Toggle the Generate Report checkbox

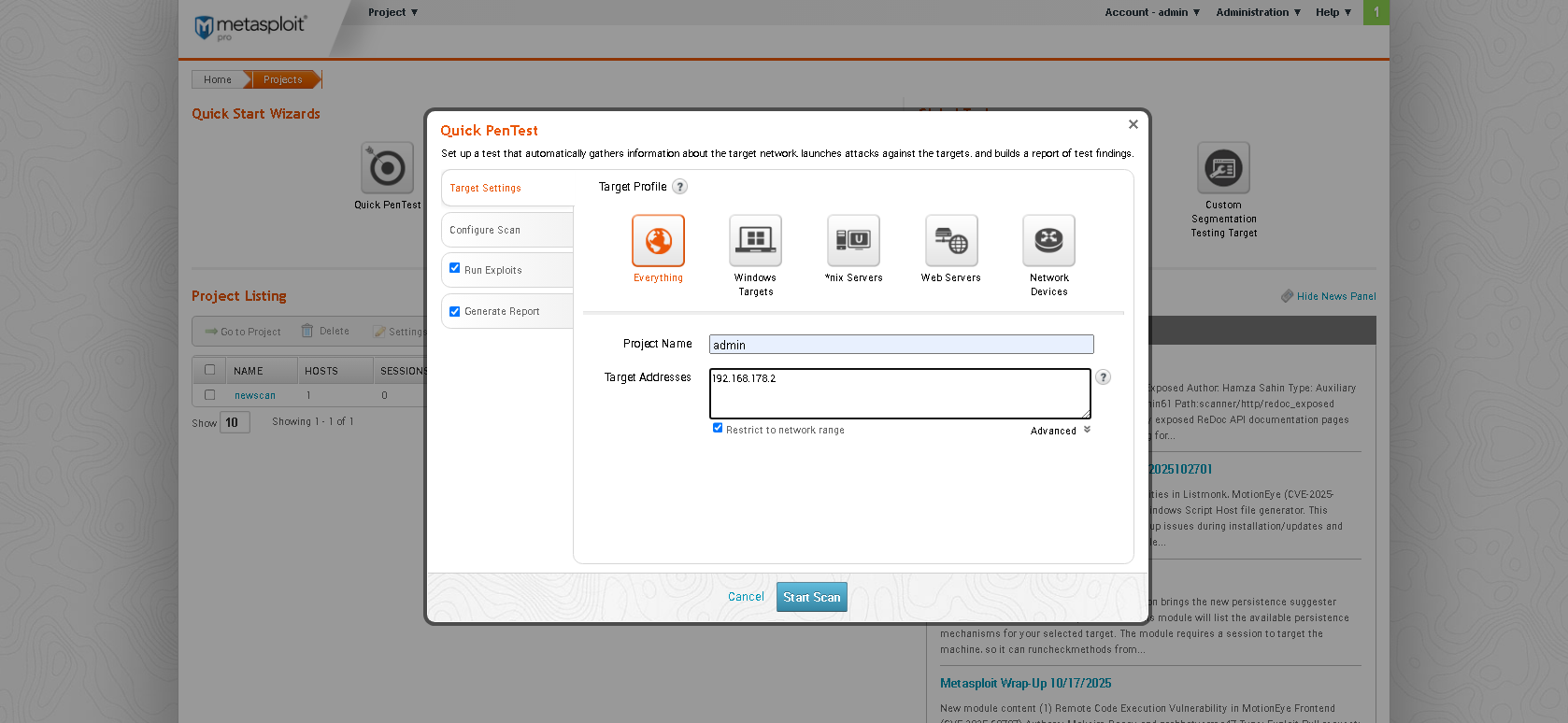455,312
